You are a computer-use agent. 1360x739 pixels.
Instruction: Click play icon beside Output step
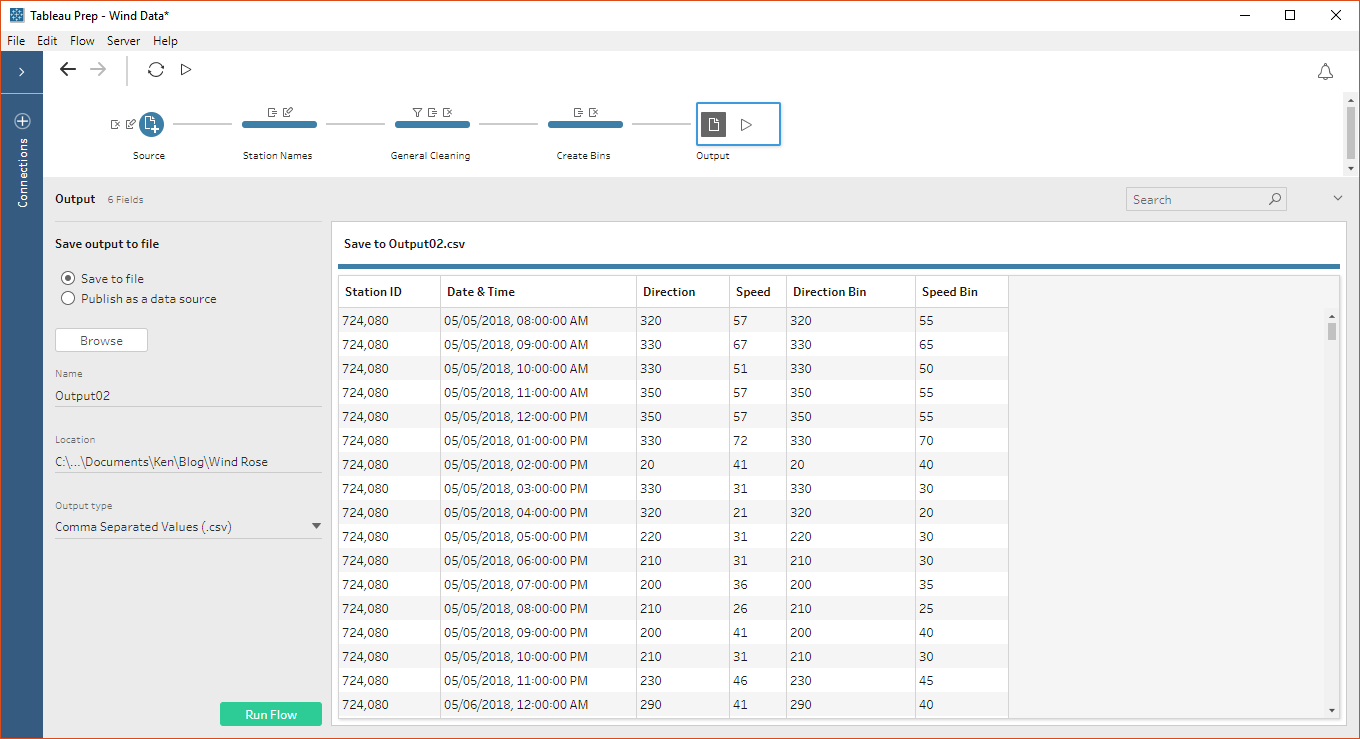[746, 125]
